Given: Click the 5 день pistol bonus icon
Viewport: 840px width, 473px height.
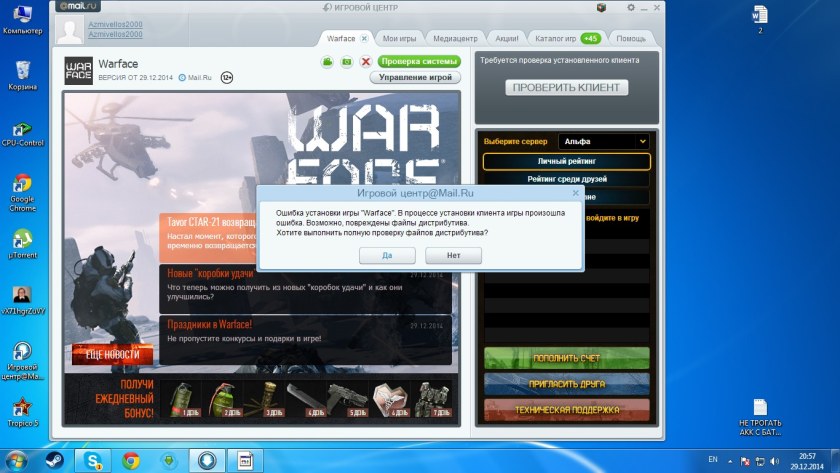Looking at the screenshot, I should pos(348,399).
